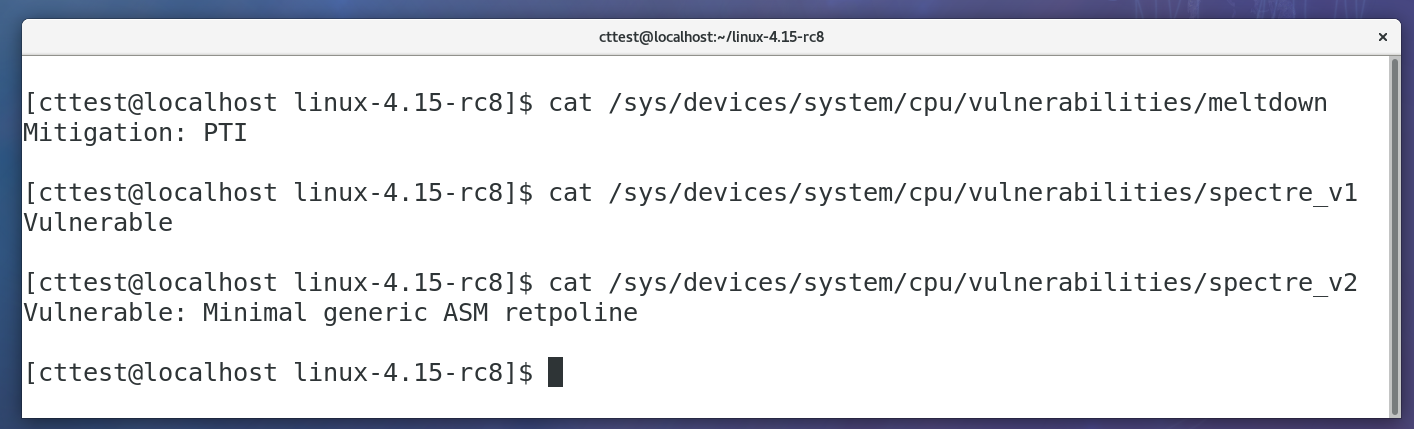This screenshot has height=429, width=1414.
Task: Click the word 'Mitigation:' in the first output
Action: 105,132
